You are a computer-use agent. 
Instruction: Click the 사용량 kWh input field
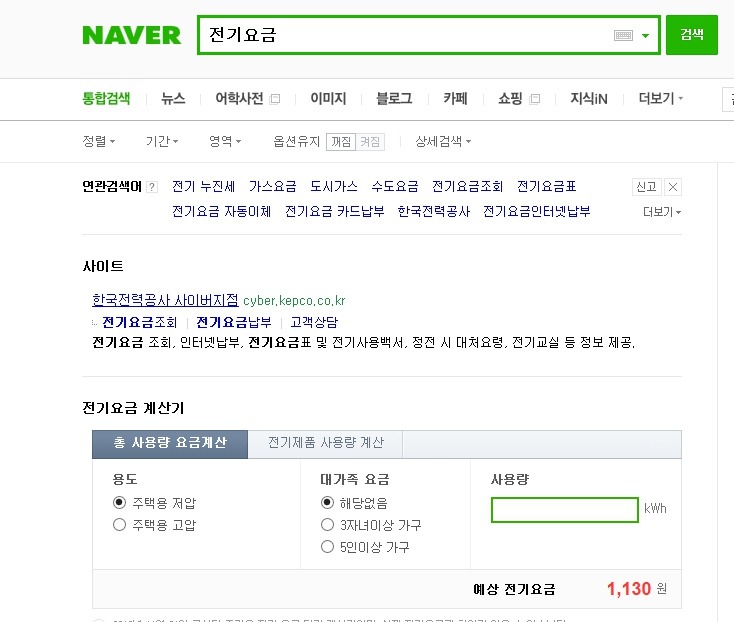564,510
